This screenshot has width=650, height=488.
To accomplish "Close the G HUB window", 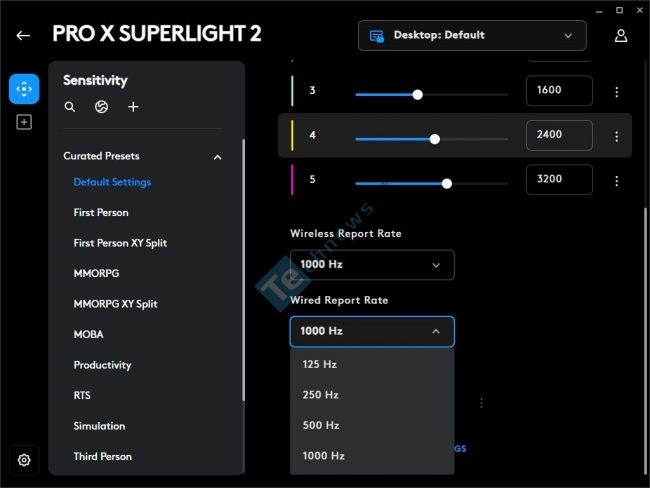I will (640, 10).
